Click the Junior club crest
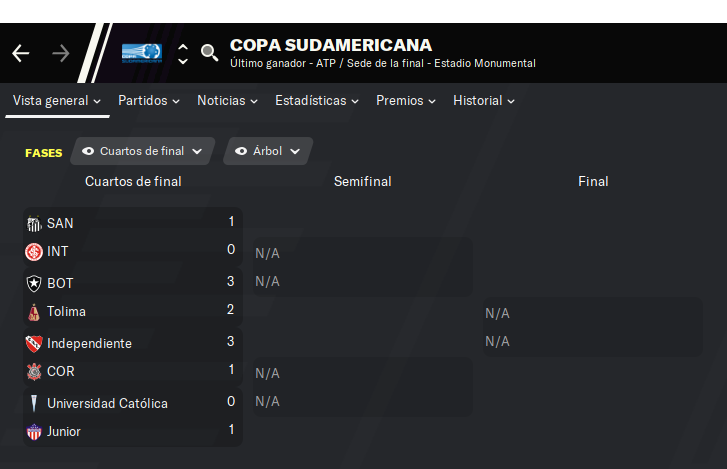This screenshot has width=727, height=469. (34, 431)
